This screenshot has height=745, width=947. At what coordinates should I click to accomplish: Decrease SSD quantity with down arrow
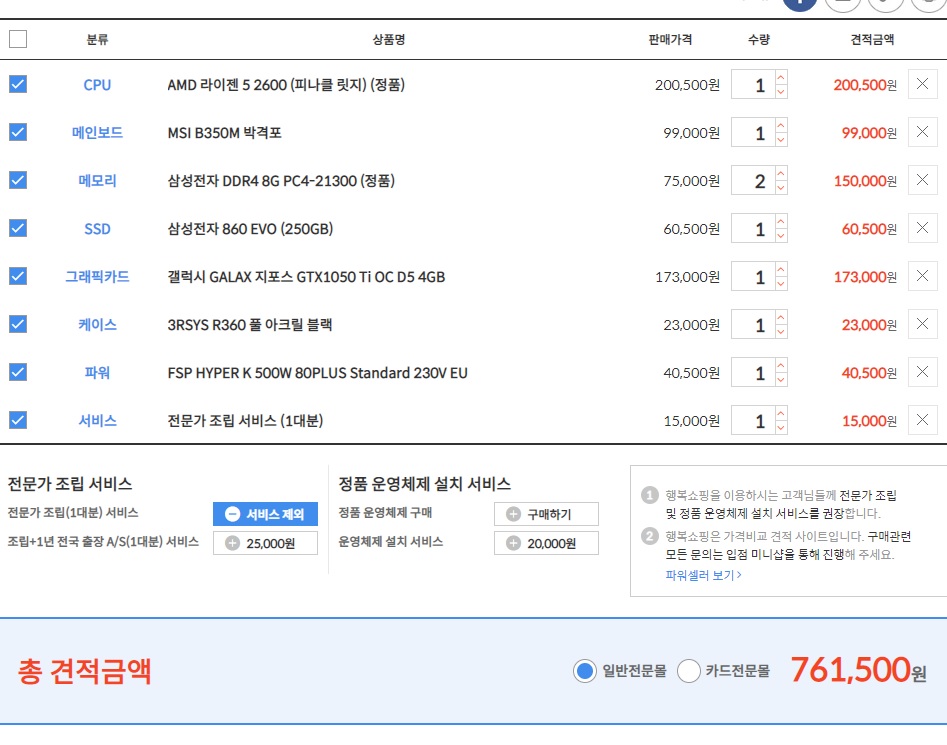coord(781,235)
